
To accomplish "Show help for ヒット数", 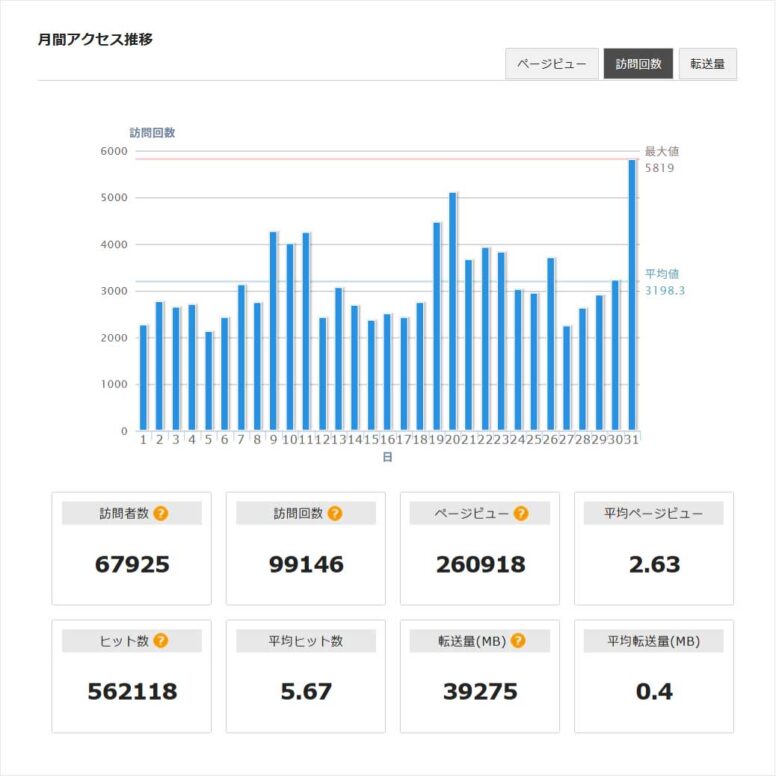I will pyautogui.click(x=161, y=641).
